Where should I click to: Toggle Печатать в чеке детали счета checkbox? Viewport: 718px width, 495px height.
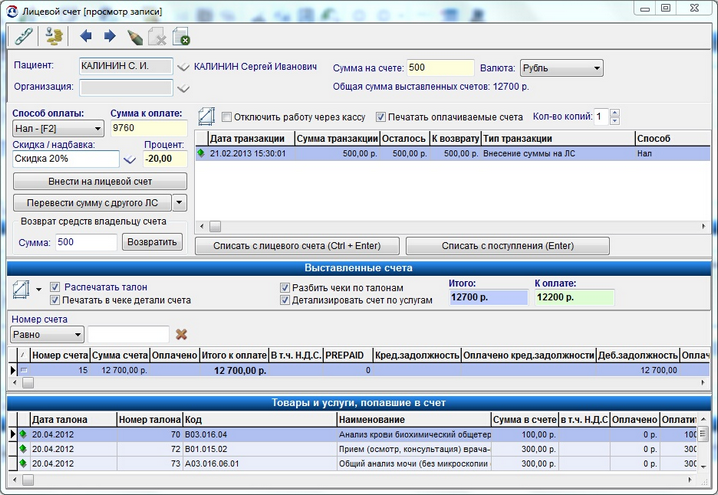coord(55,300)
